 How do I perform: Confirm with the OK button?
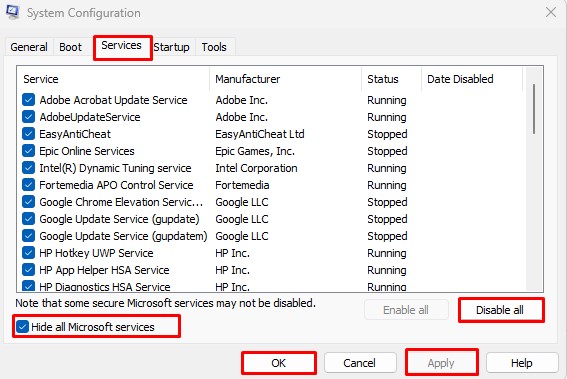click(x=279, y=363)
